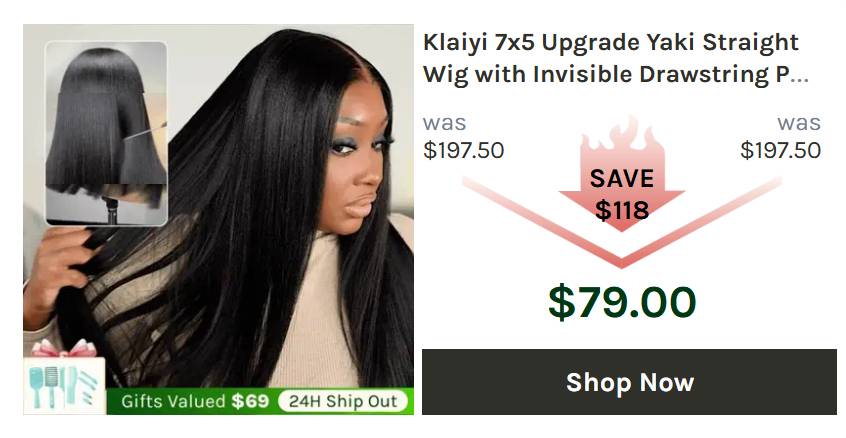The image size is (846, 438).
Task: Click the Shop Now button
Action: (629, 382)
